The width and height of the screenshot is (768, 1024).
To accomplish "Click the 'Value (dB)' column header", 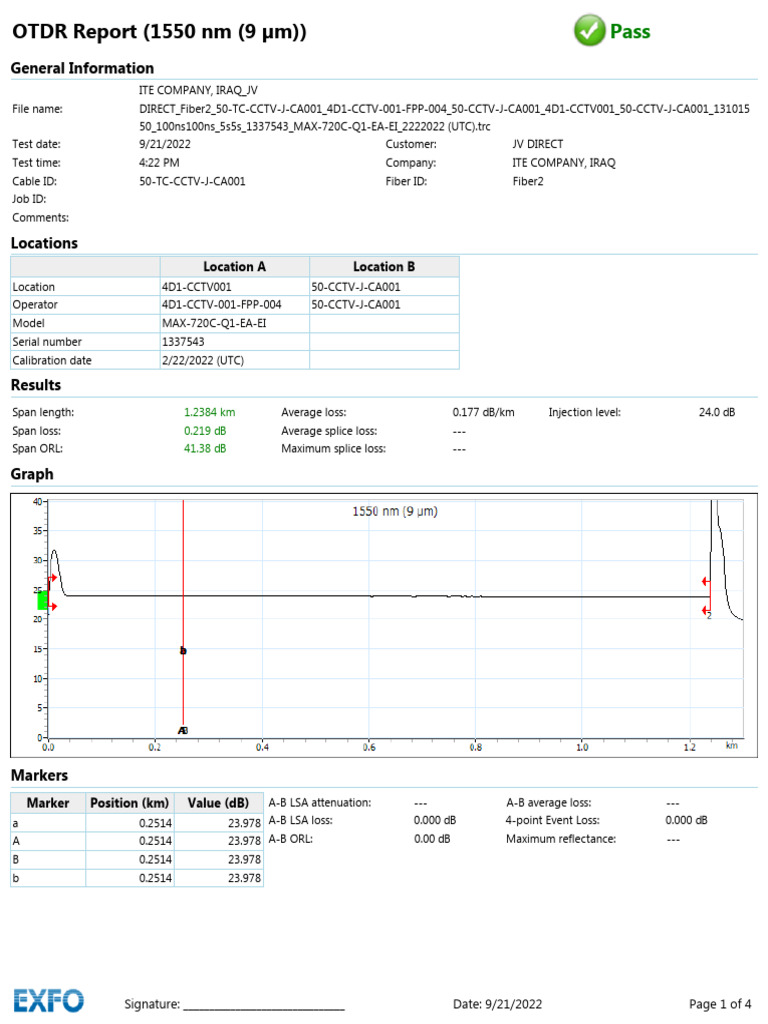I will 218,803.
